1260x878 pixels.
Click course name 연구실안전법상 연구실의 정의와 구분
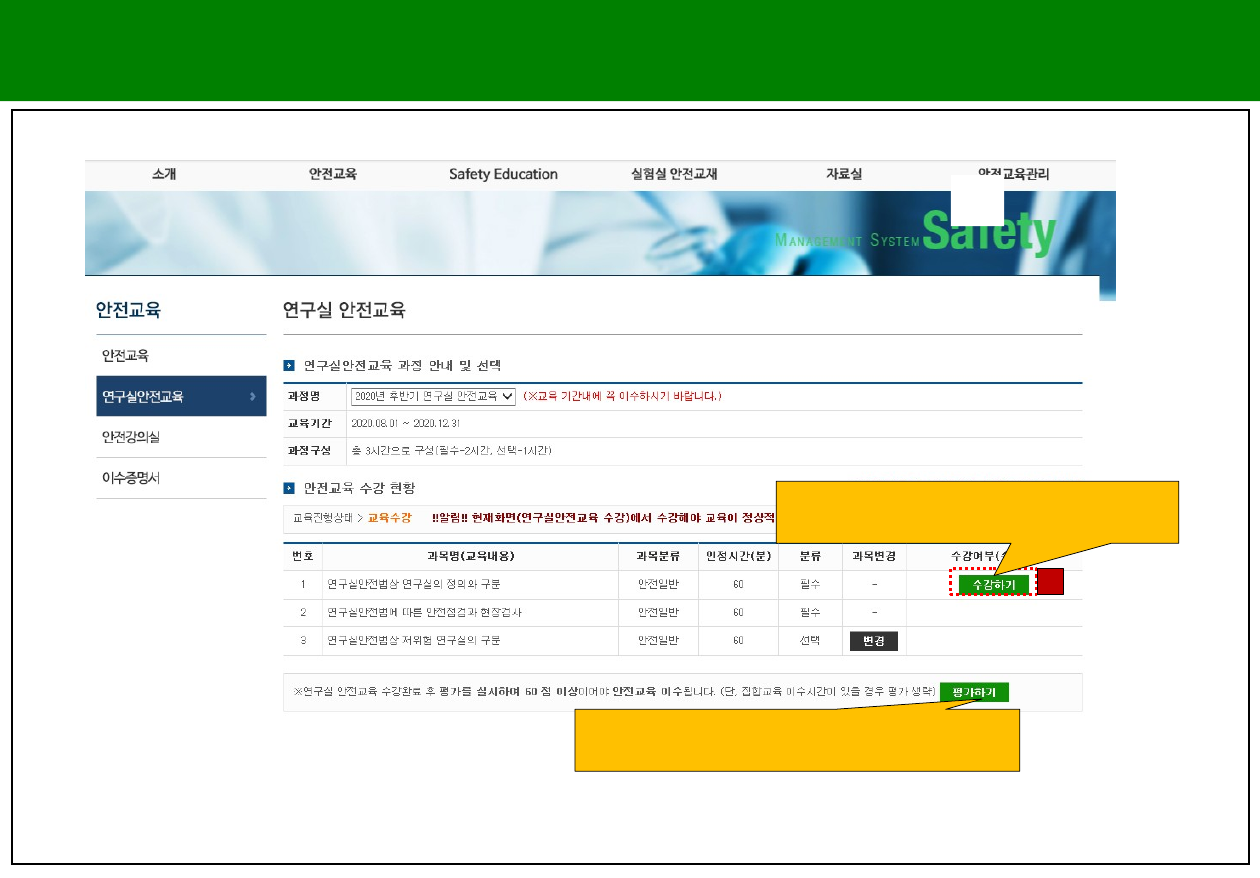pos(413,584)
